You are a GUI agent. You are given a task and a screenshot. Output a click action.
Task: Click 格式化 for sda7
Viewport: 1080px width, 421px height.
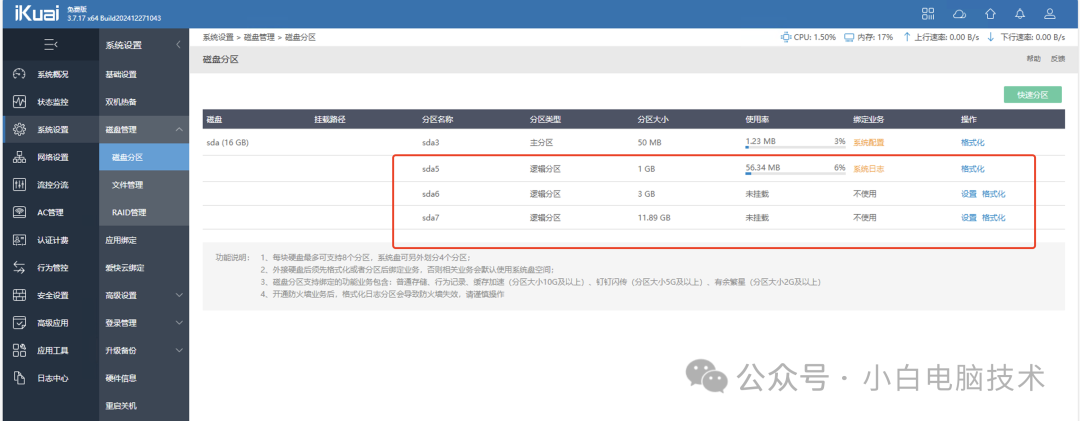click(x=993, y=217)
